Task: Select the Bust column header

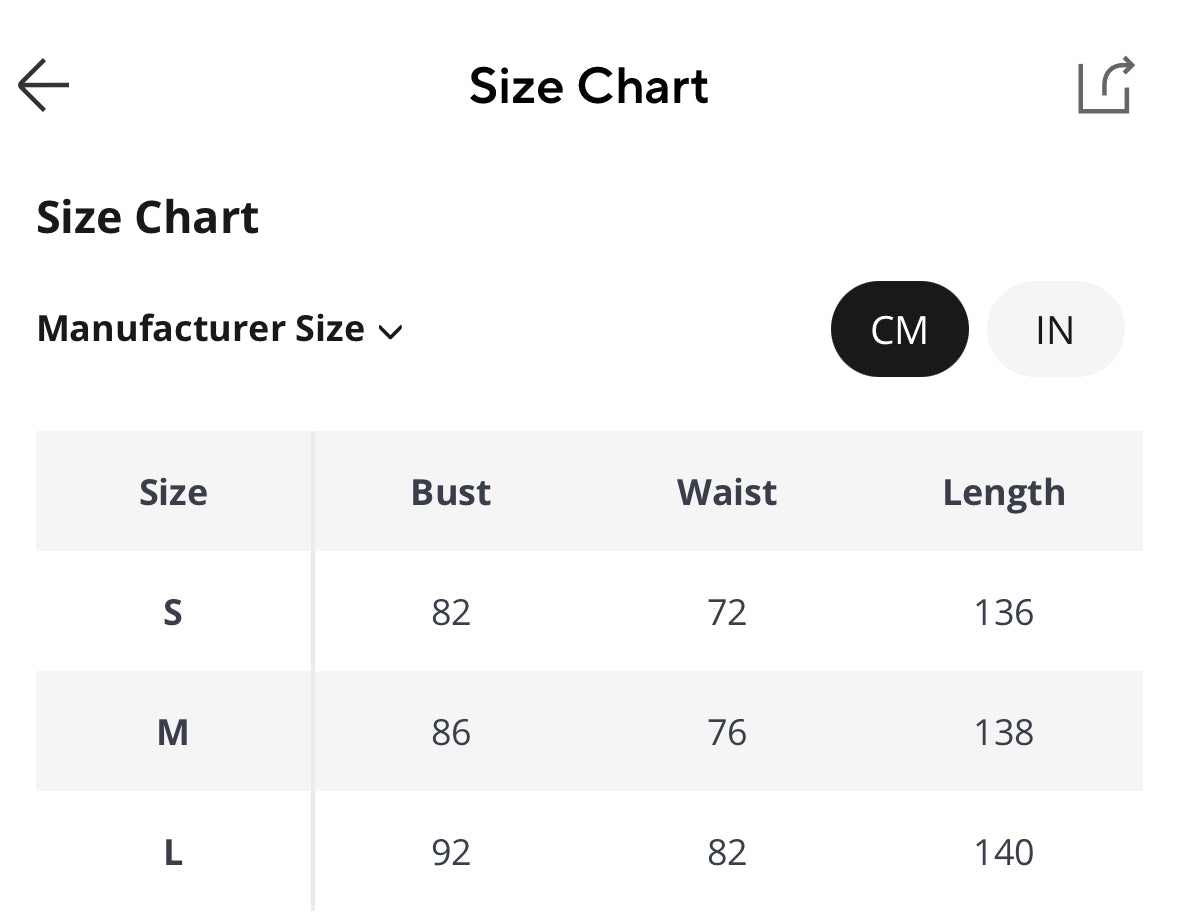Action: click(x=450, y=491)
